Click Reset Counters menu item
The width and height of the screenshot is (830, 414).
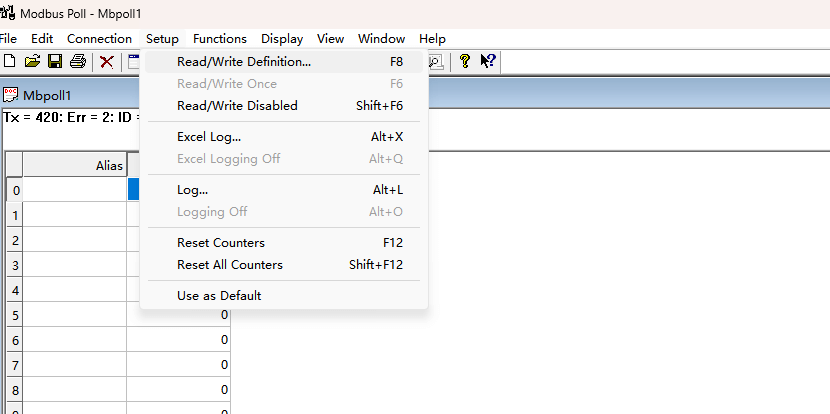[220, 242]
